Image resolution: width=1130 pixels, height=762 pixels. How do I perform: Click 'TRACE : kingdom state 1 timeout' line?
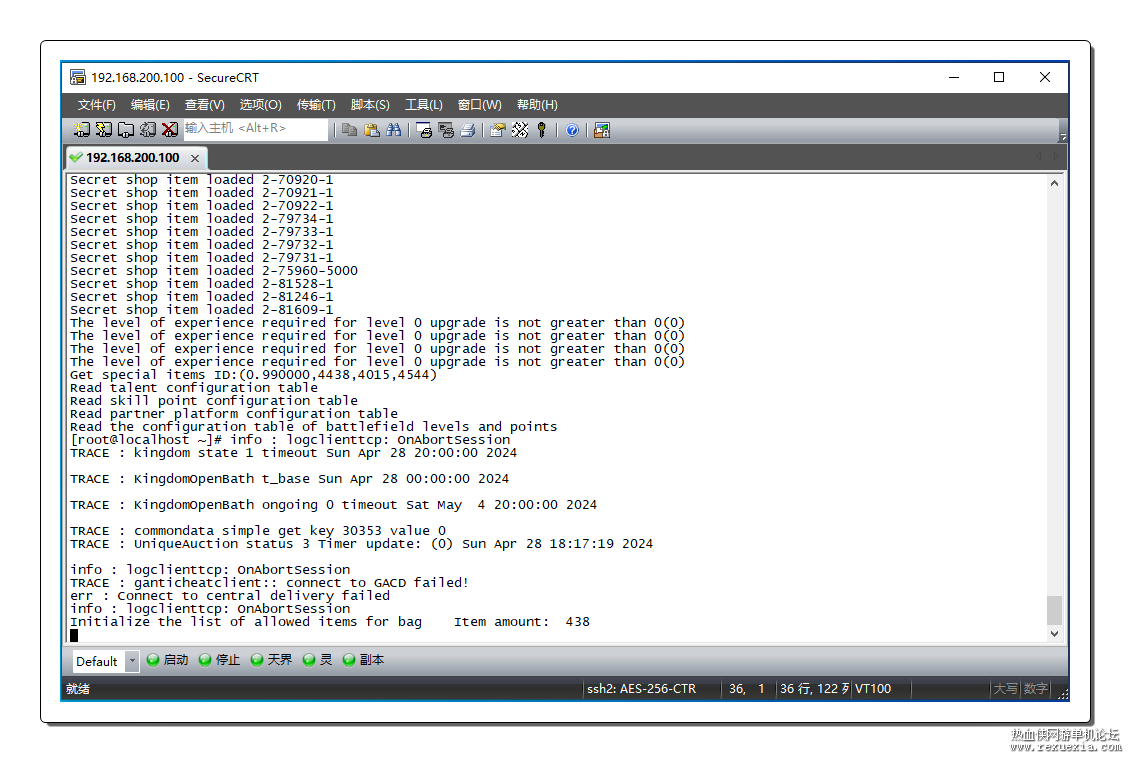coord(293,453)
